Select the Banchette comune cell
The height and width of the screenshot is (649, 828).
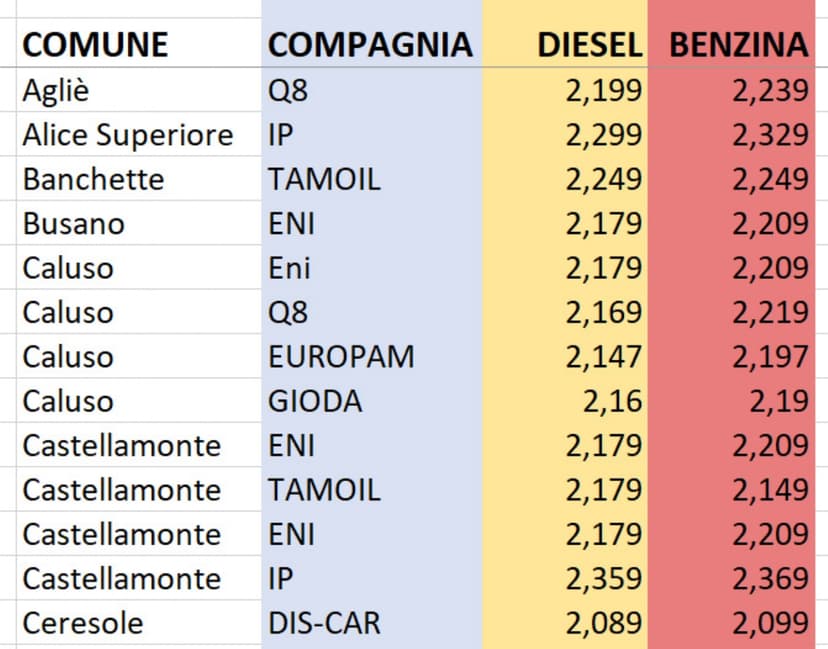pyautogui.click(x=93, y=180)
